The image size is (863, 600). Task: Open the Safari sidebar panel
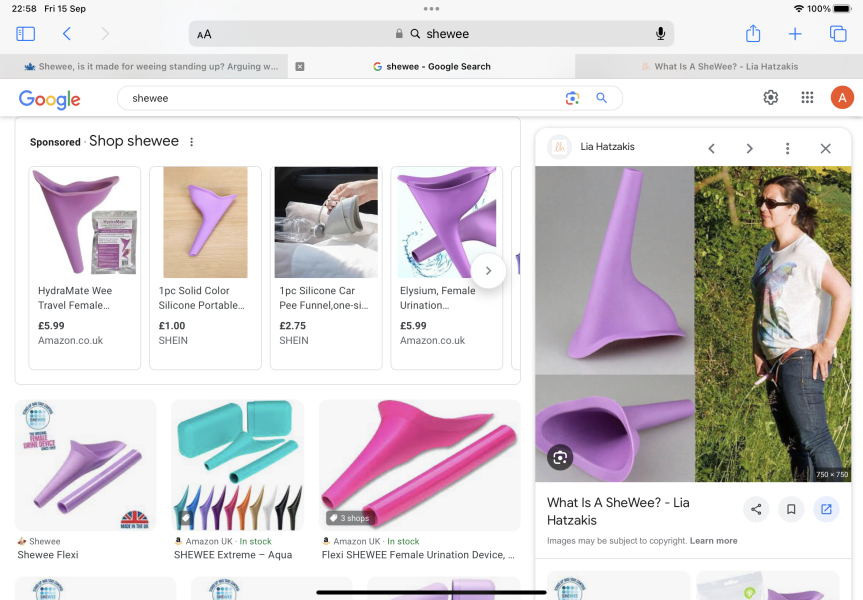(x=25, y=34)
